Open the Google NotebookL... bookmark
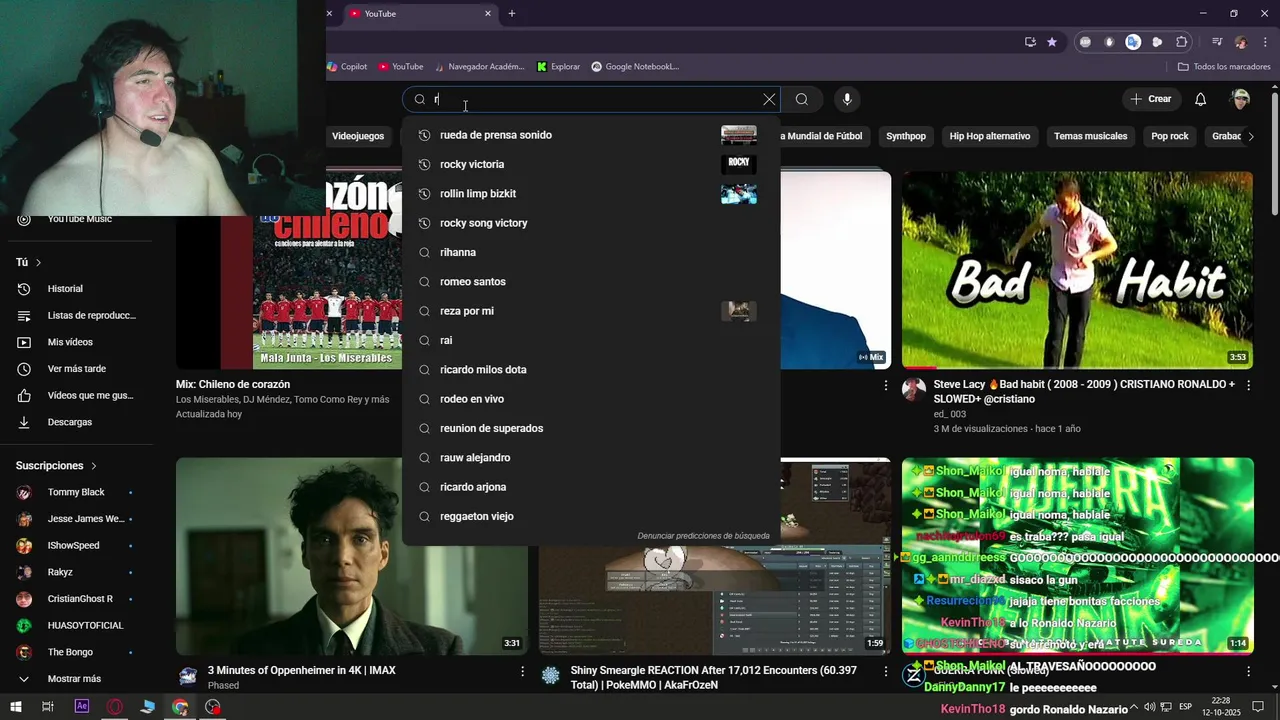Image resolution: width=1280 pixels, height=720 pixels. (x=635, y=67)
